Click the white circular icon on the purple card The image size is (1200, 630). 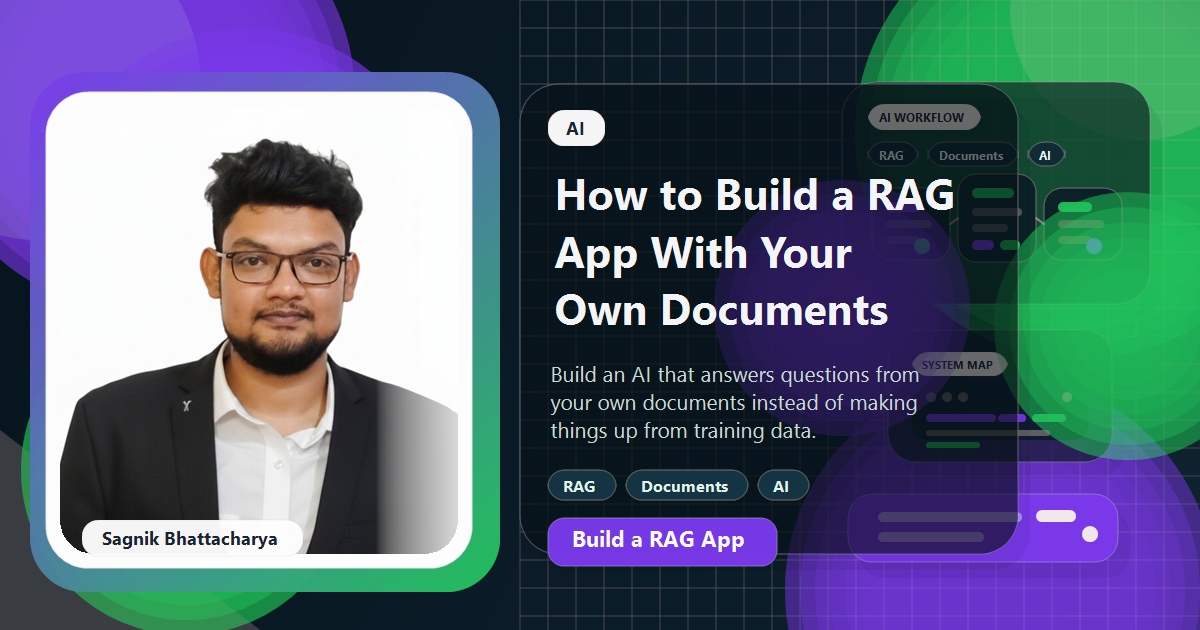point(1089,534)
